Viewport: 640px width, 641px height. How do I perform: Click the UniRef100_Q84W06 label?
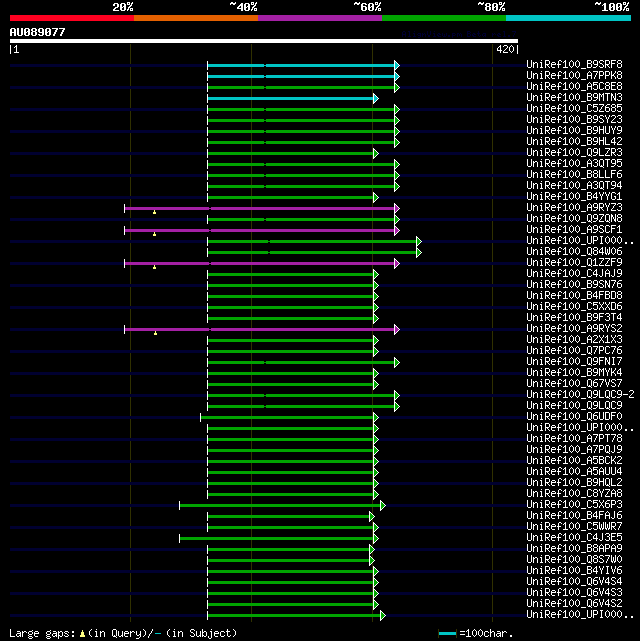pyautogui.click(x=574, y=252)
